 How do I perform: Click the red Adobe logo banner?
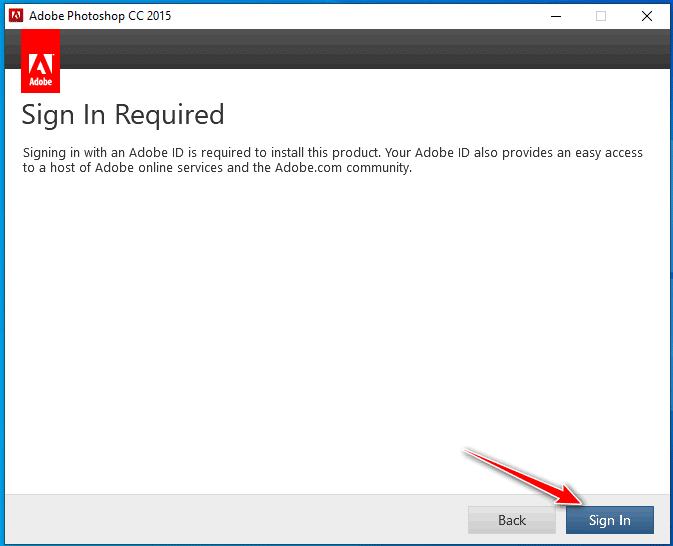(x=40, y=60)
